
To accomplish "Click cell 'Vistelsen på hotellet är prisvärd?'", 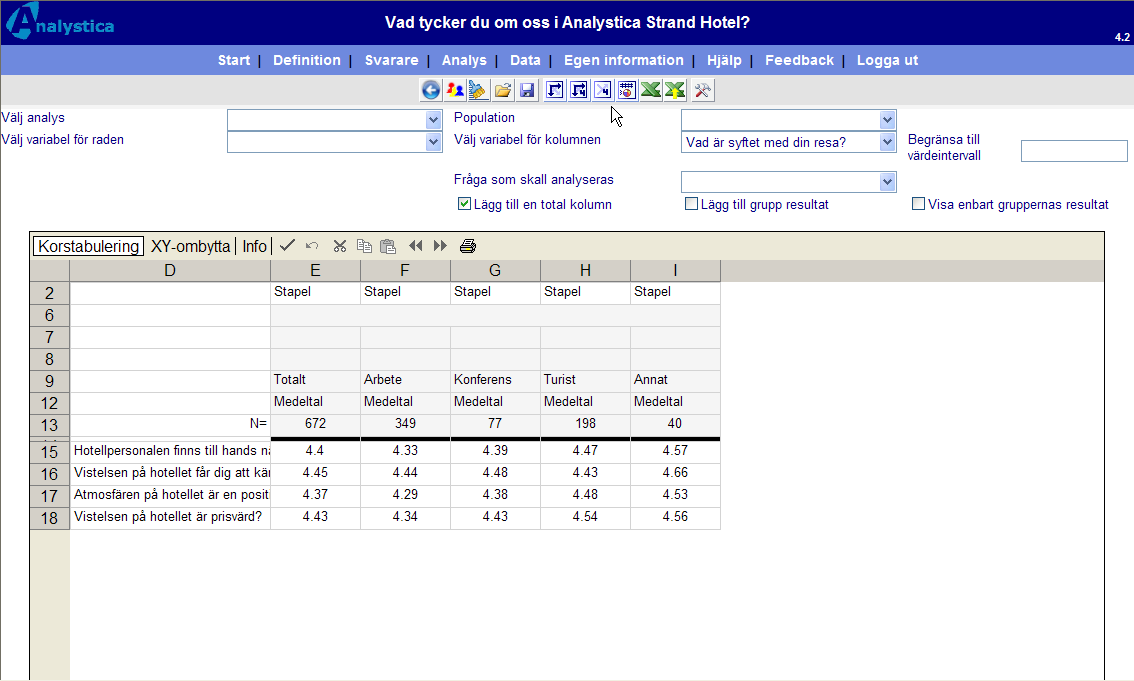I will coord(170,517).
